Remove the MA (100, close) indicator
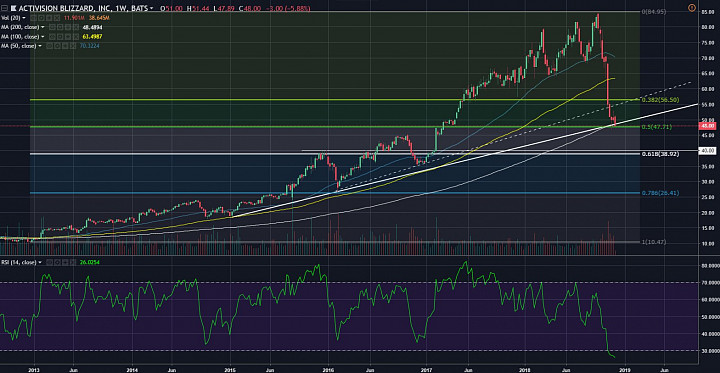Viewport: 720px width, 373px height. click(x=76, y=37)
